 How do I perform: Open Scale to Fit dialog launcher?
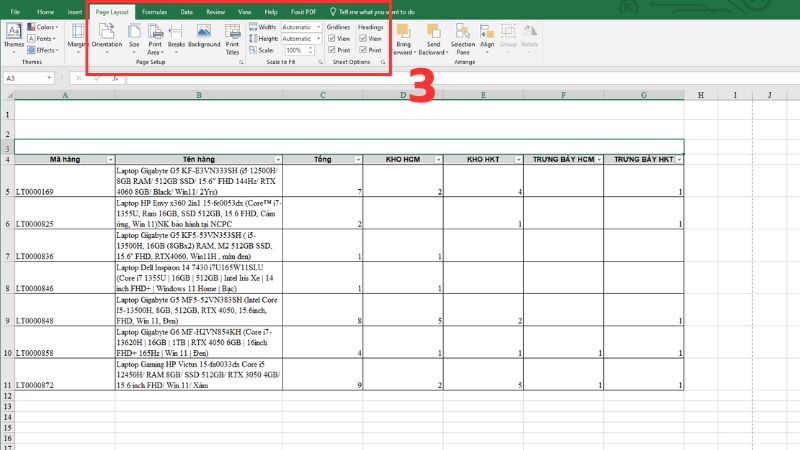pyautogui.click(x=320, y=62)
